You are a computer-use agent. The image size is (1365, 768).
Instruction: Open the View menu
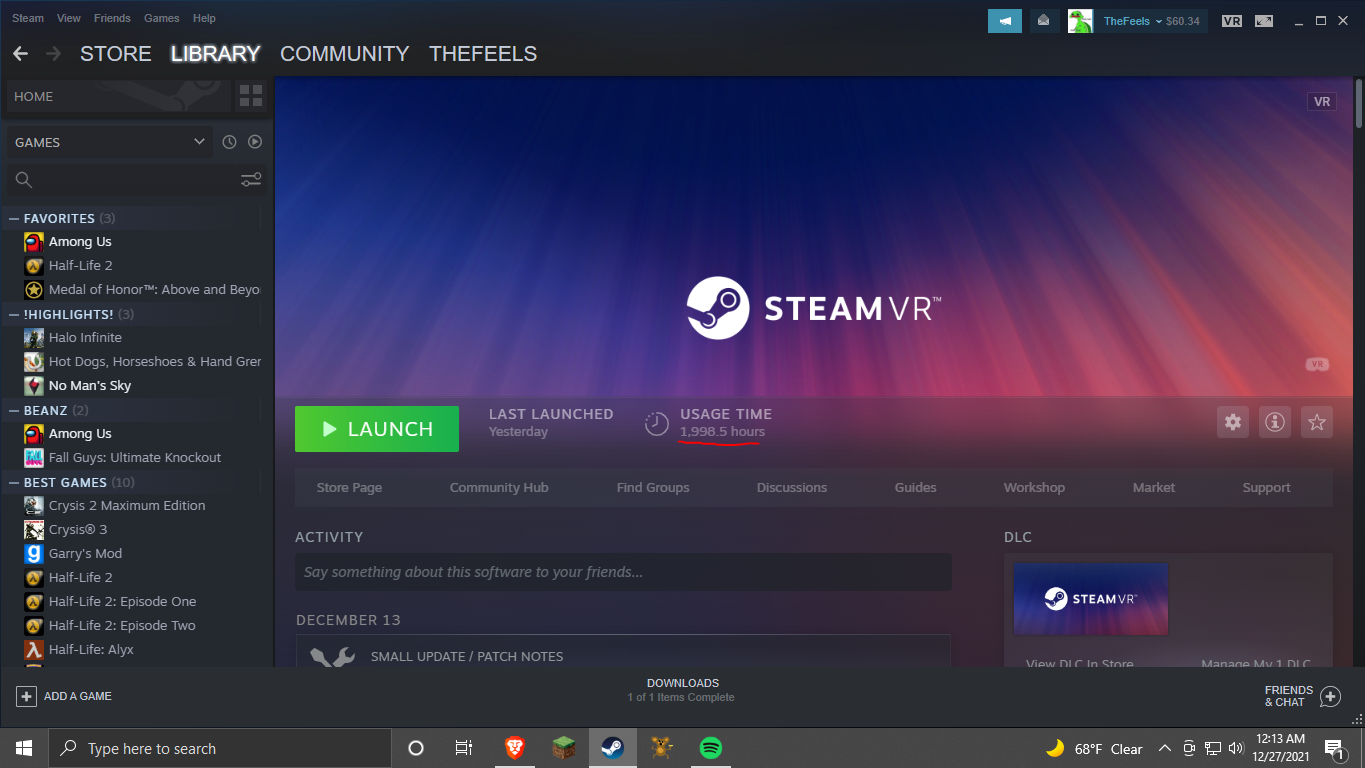click(69, 18)
